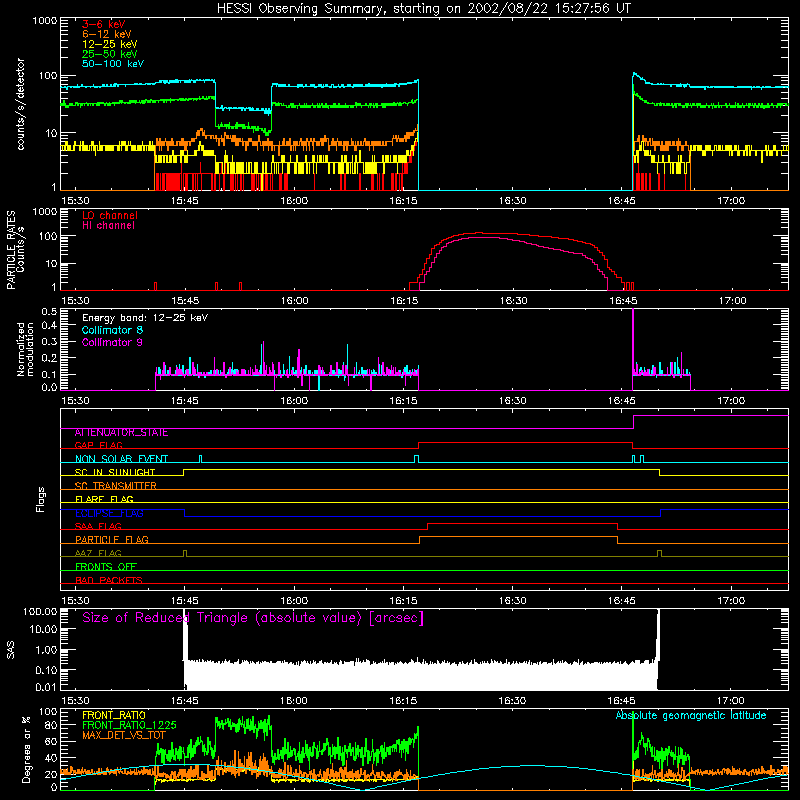
Task: Click the HESSI Observing Summary plot title
Action: tap(424, 9)
